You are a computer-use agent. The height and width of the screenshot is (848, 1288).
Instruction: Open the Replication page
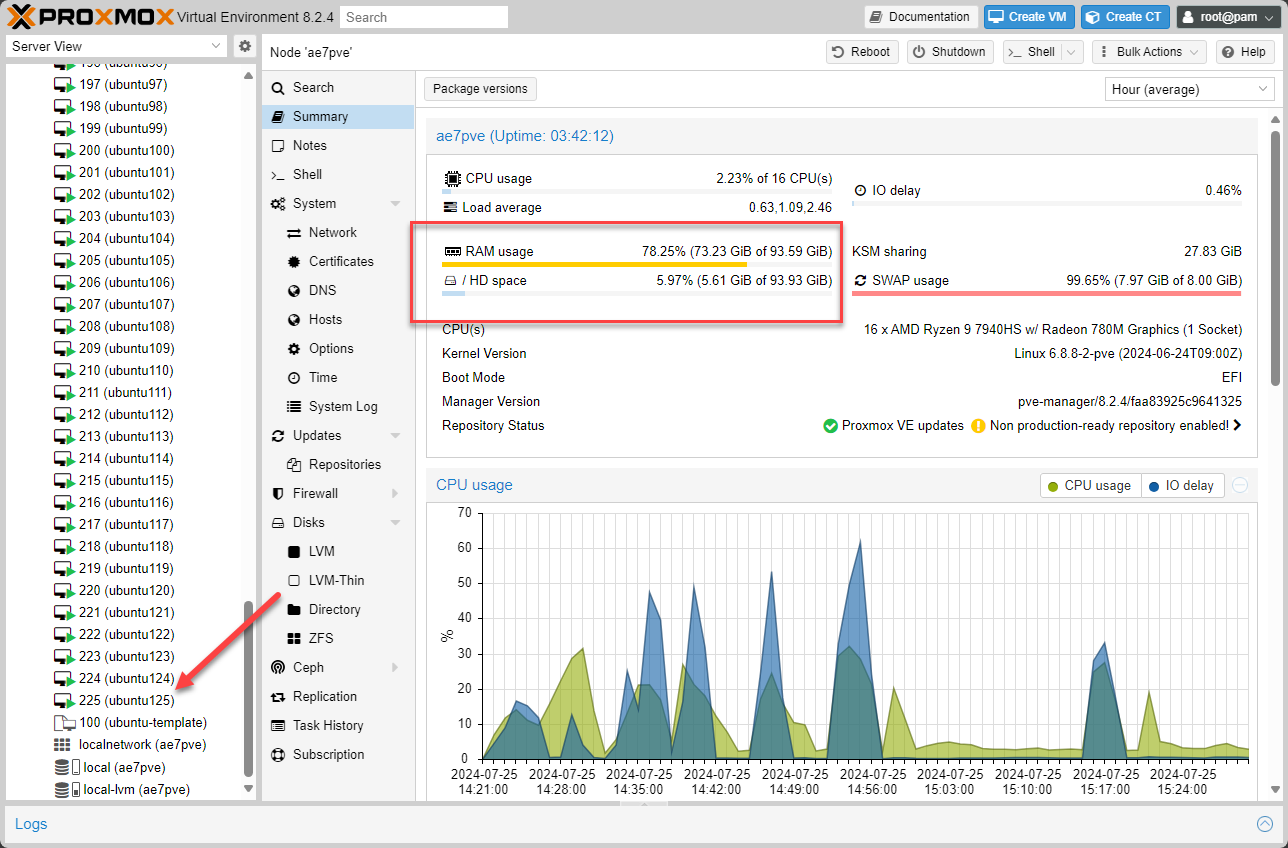coord(324,696)
